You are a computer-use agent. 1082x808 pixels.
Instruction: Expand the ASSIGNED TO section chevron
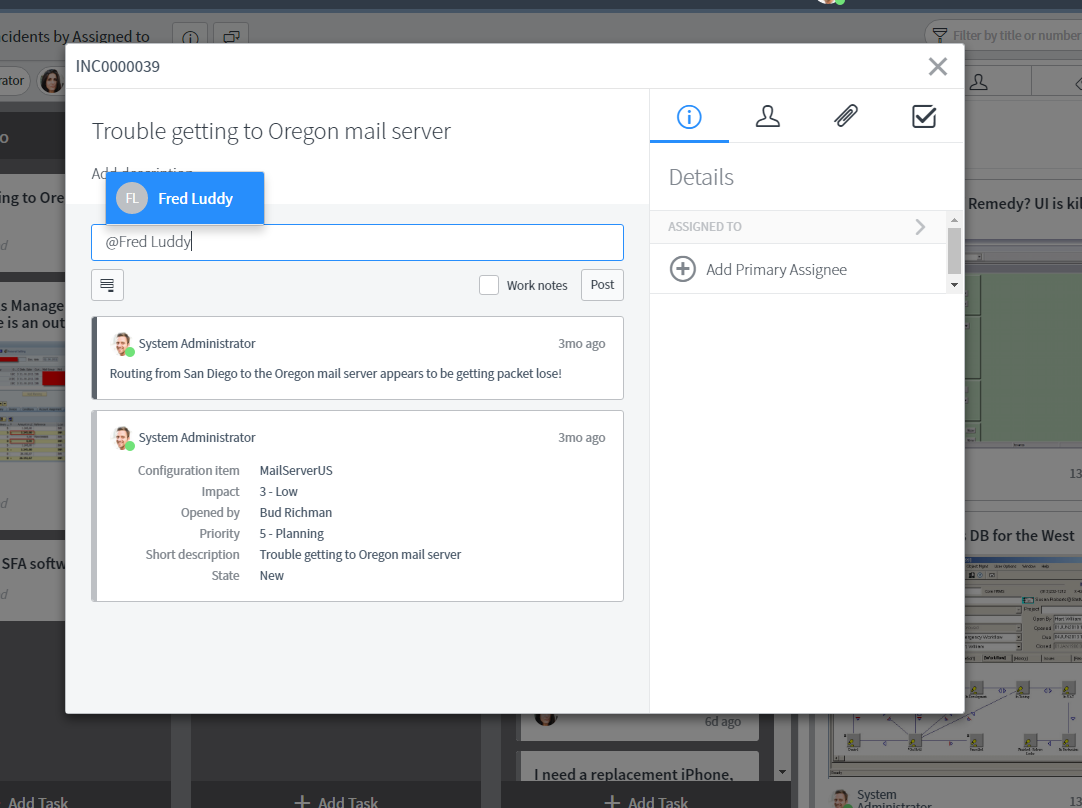[x=920, y=227]
